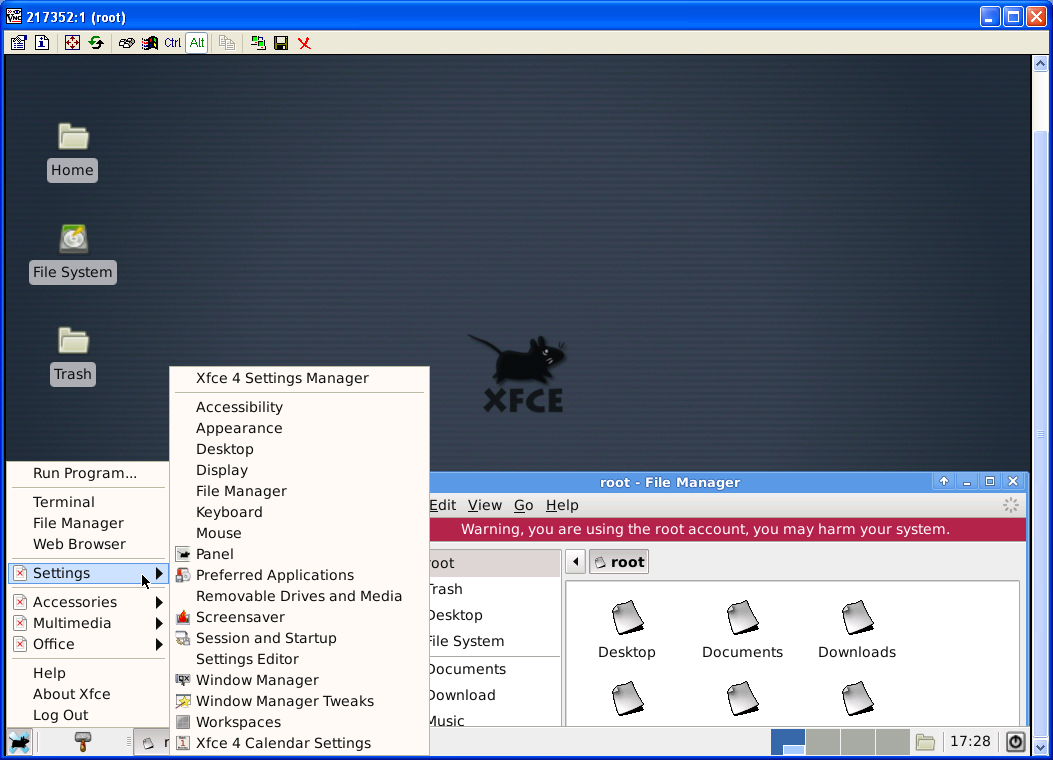Viewport: 1053px width, 760px height.
Task: Click the back arrow beside root path button
Action: coord(575,562)
